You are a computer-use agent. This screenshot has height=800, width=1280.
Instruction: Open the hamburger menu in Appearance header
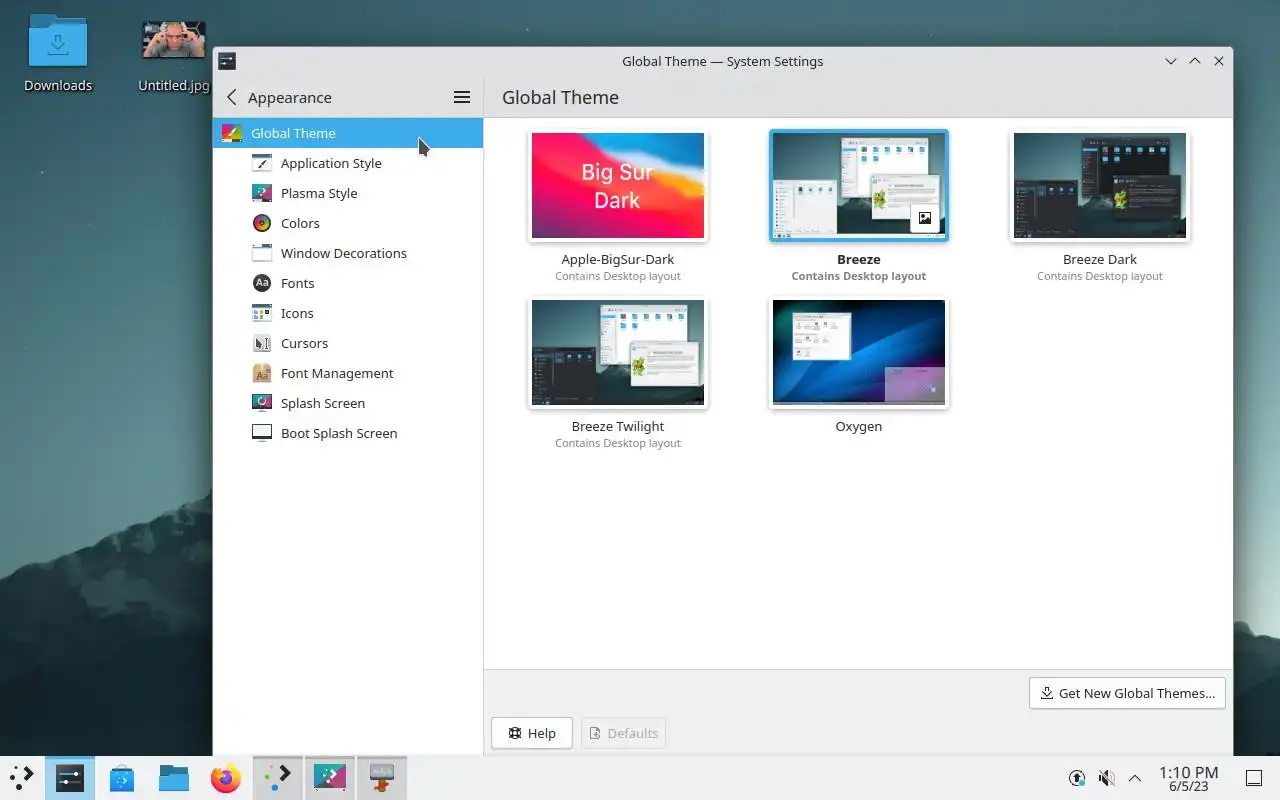(x=462, y=97)
